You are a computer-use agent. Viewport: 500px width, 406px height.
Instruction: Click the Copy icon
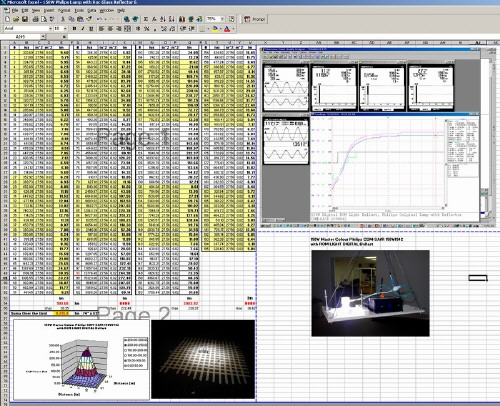click(72, 19)
